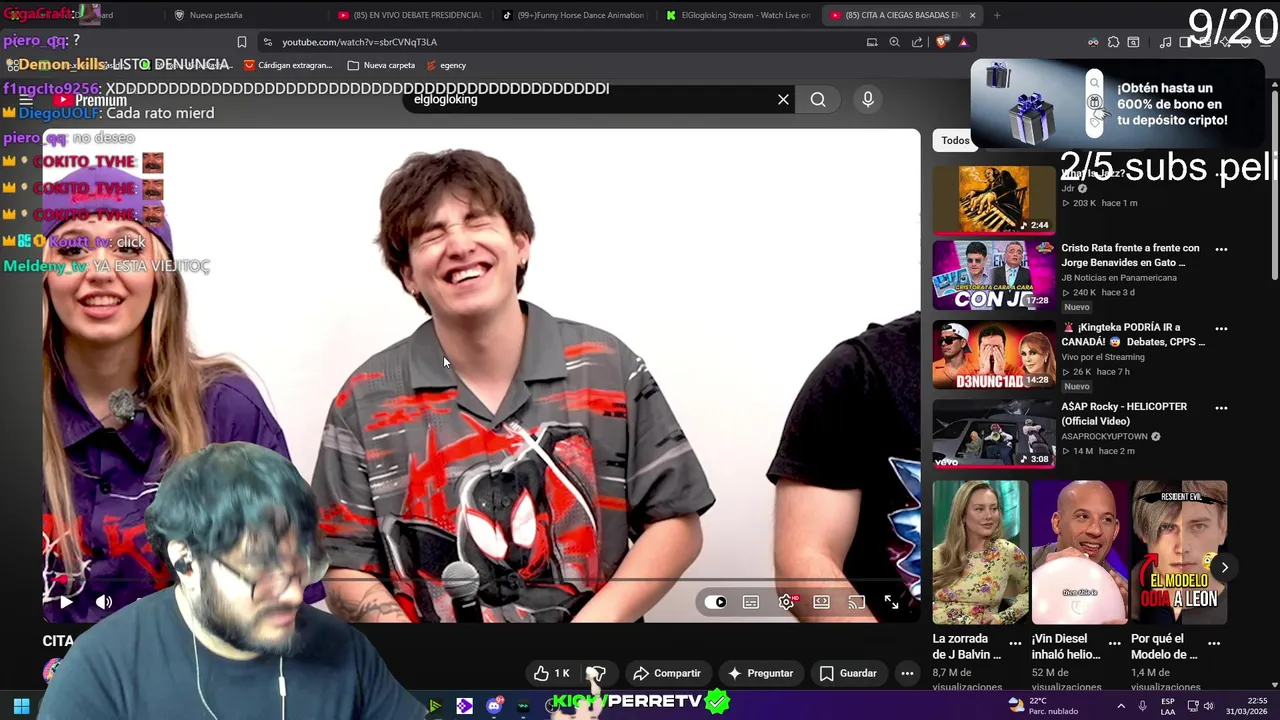Switch keyboard language ESP LAA
This screenshot has height=720, width=1280.
click(x=1168, y=706)
